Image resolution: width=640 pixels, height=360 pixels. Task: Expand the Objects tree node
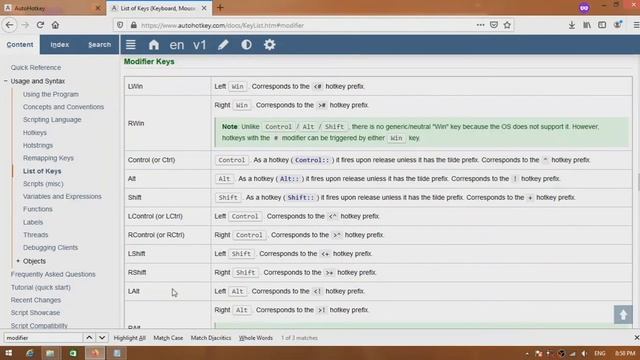tap(18, 261)
